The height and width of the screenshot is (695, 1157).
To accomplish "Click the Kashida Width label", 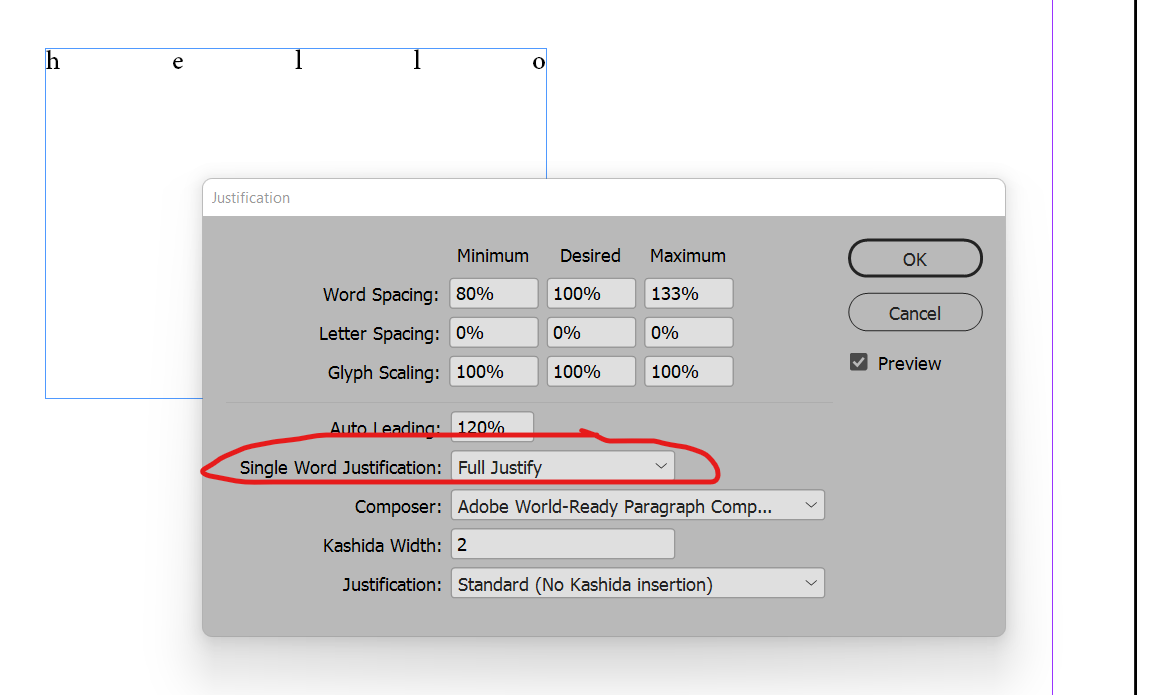I will point(381,546).
